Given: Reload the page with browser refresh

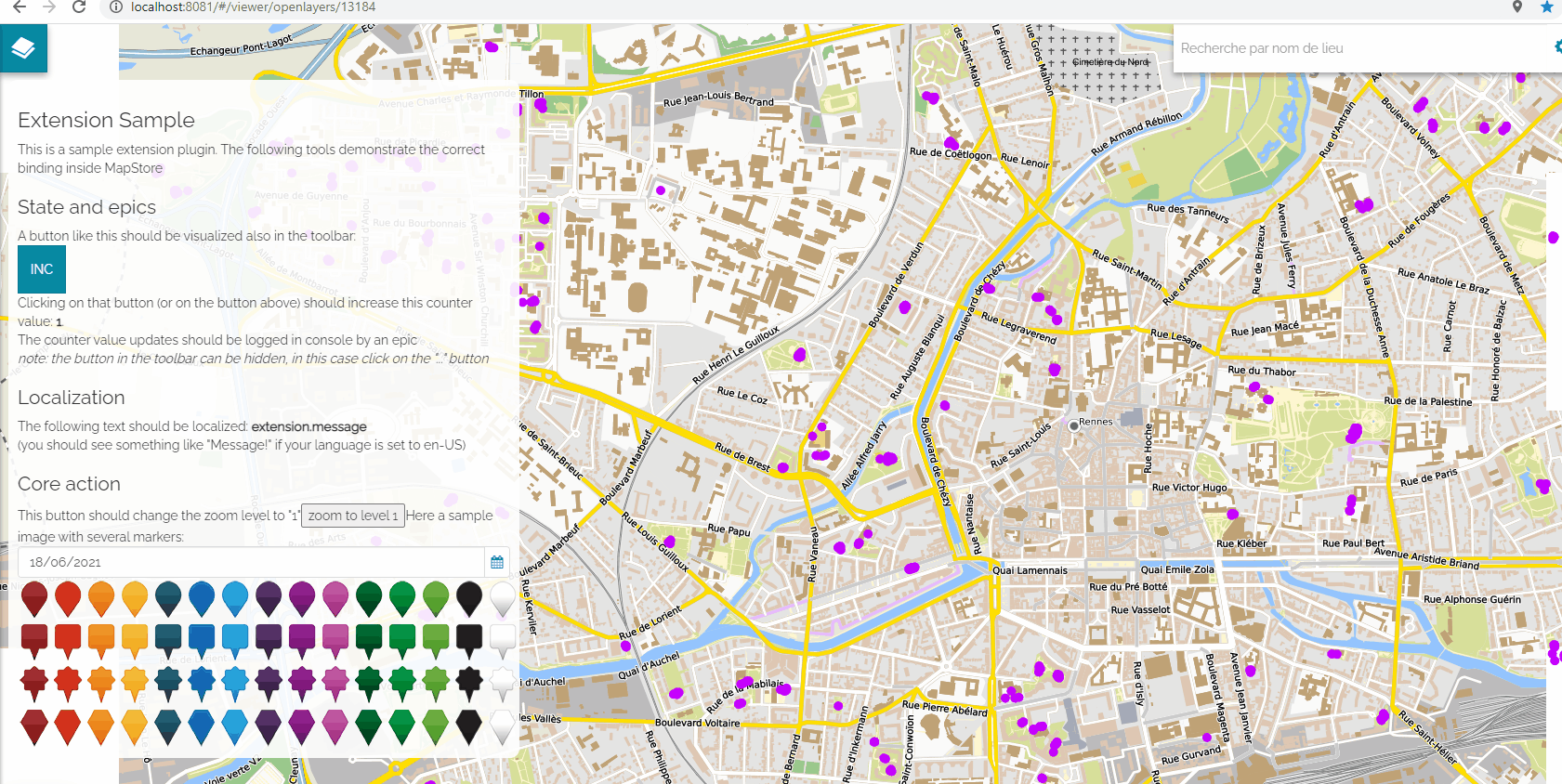Looking at the screenshot, I should click(79, 7).
